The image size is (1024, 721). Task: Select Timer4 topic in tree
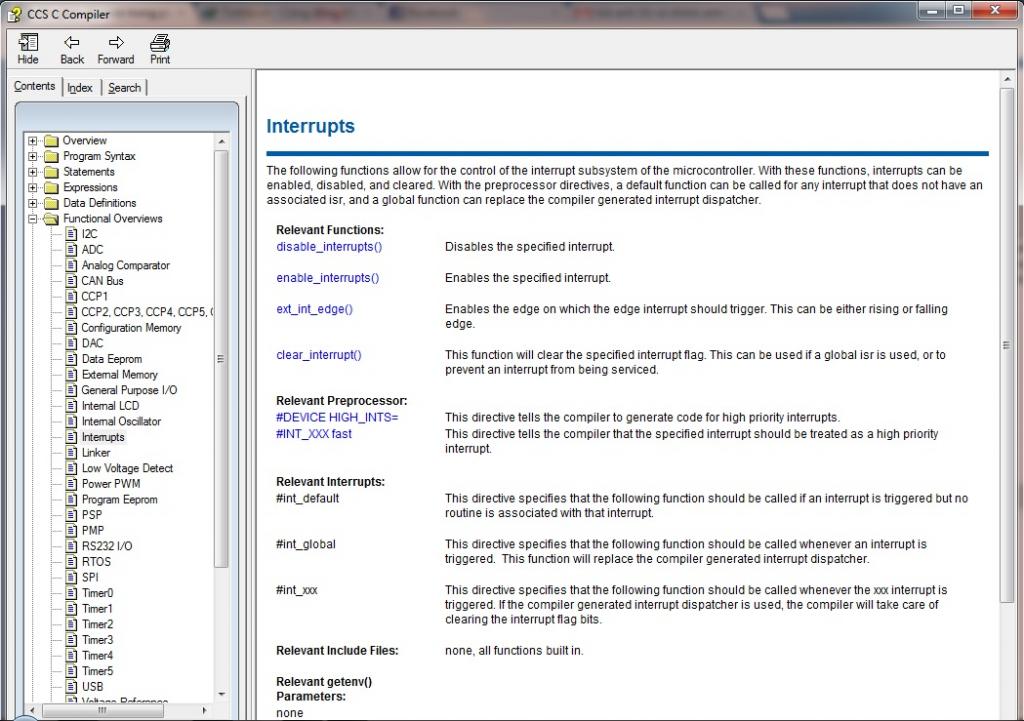(x=97, y=656)
